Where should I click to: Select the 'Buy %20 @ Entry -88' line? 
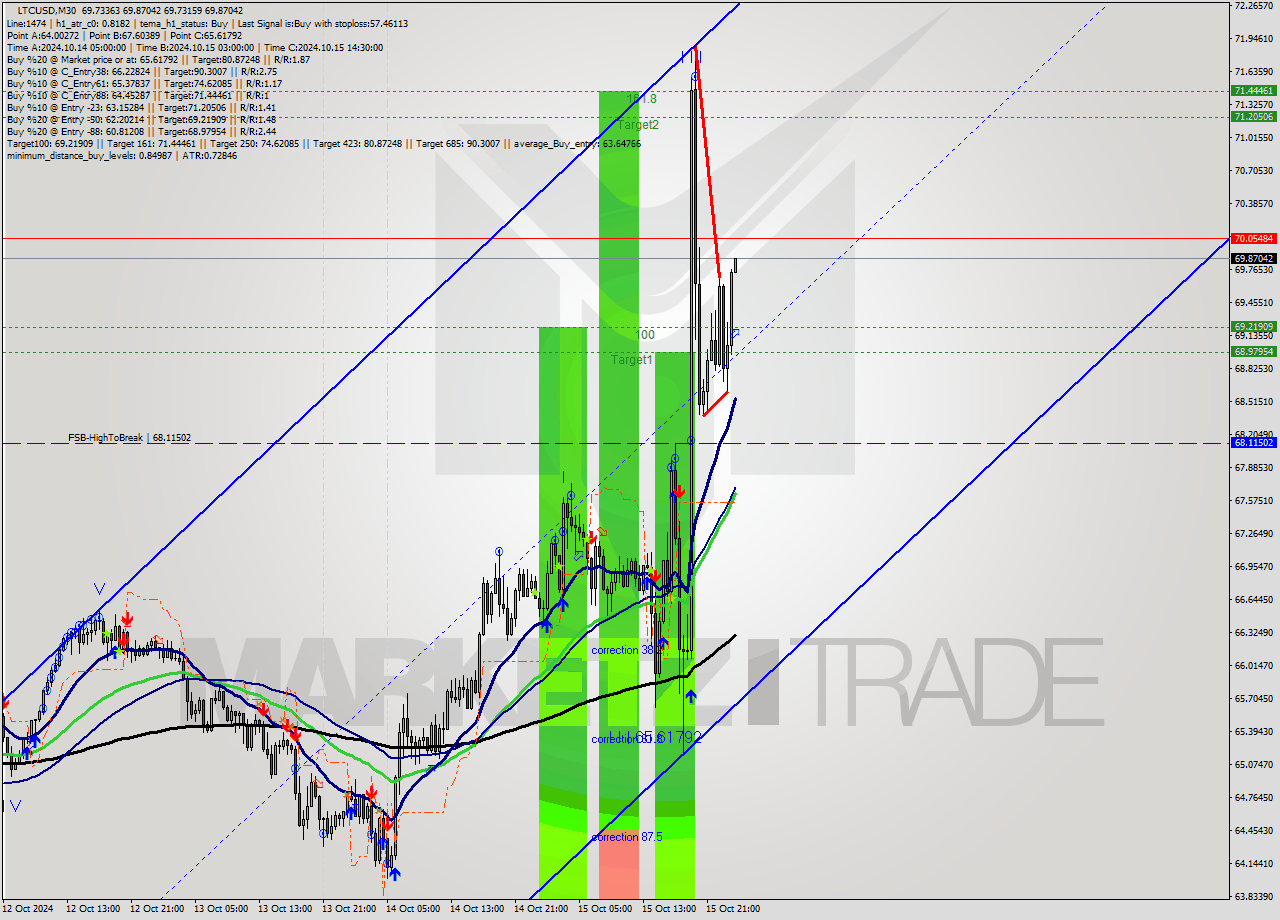point(141,131)
